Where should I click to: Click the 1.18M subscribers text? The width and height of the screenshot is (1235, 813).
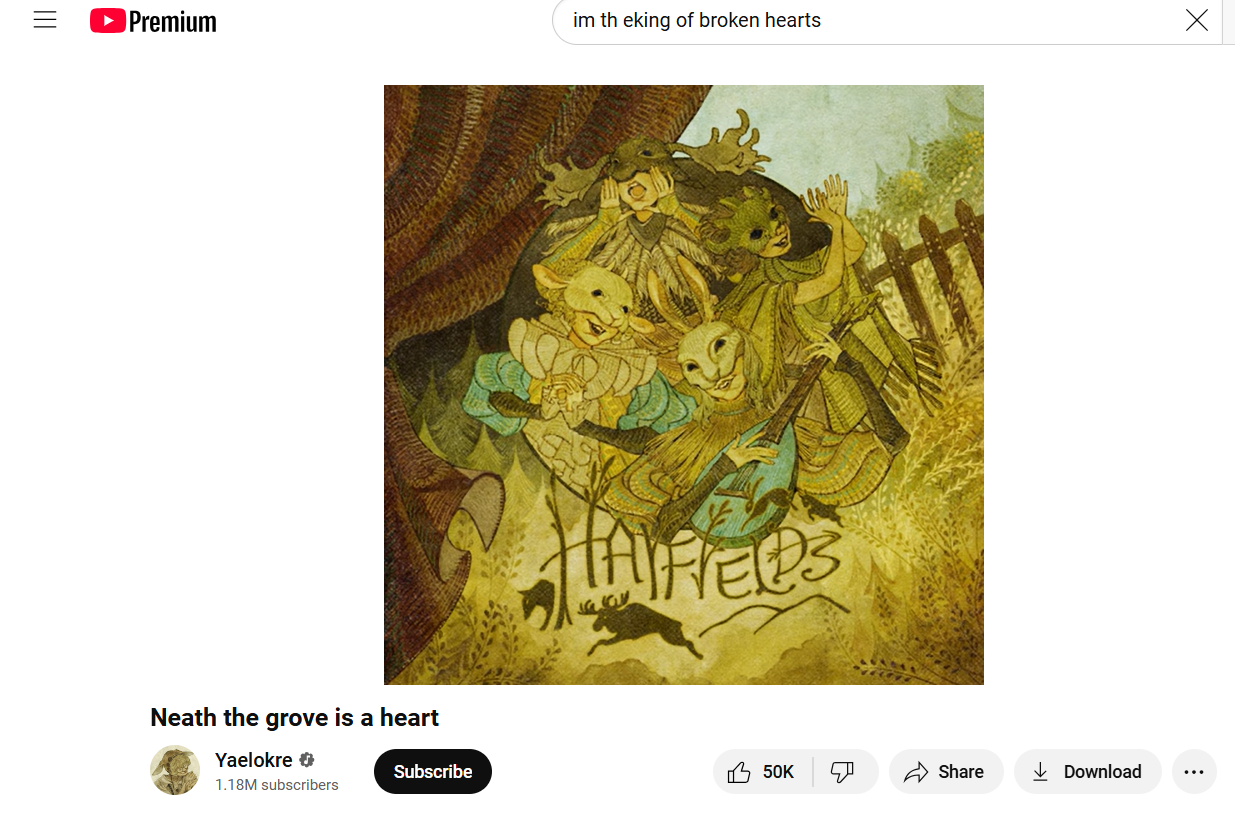coord(277,785)
